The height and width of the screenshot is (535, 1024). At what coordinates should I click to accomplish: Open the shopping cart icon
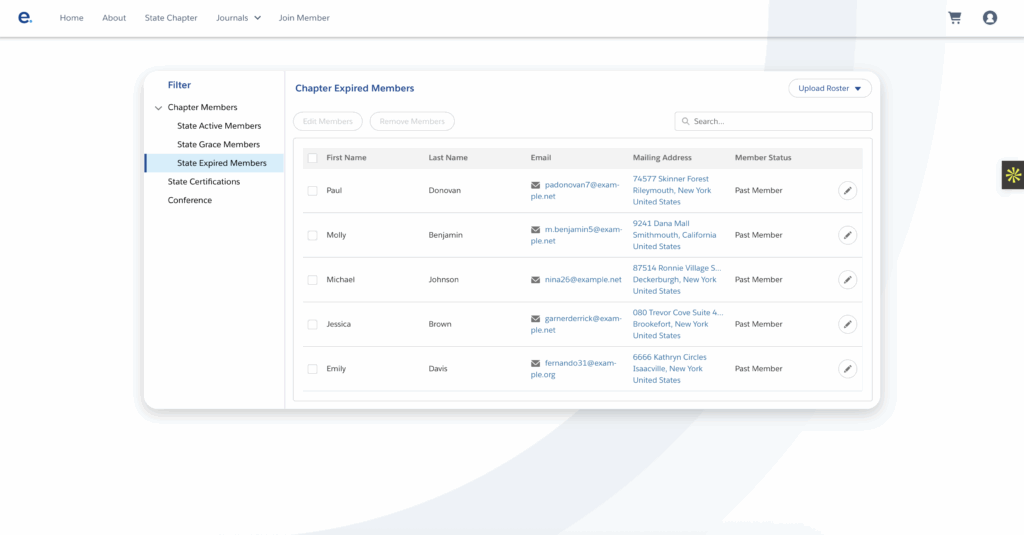pyautogui.click(x=954, y=18)
